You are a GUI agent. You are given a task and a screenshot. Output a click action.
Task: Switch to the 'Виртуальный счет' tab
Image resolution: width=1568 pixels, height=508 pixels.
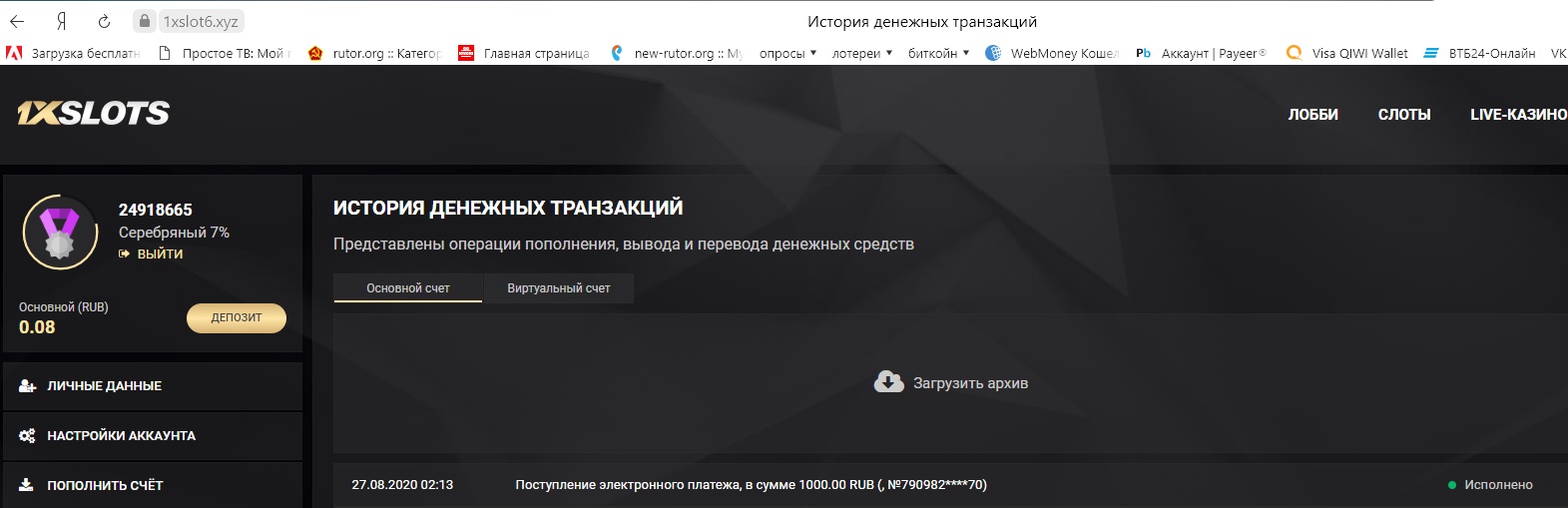point(559,288)
